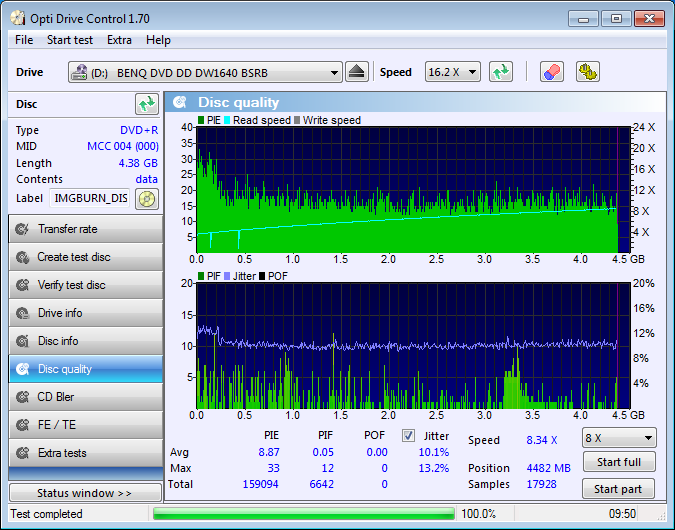The width and height of the screenshot is (675, 530).
Task: Click the elapsed time 09:50
Action: (x=622, y=514)
